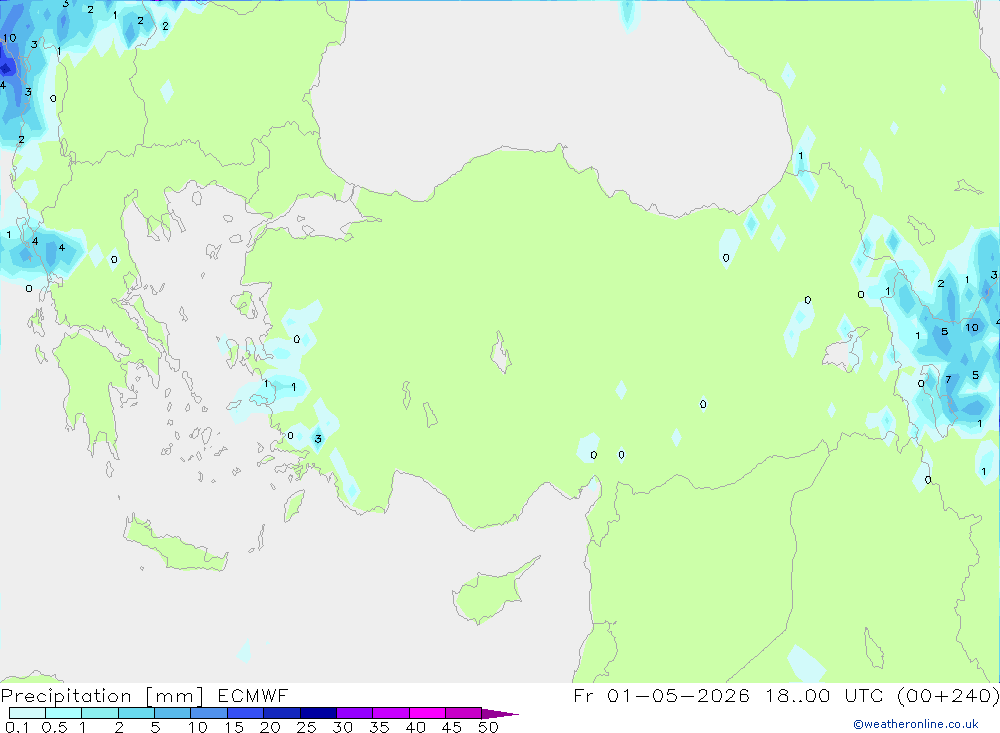
Task: Click the 35–40 mm violet legend swatch
Action: tap(391, 713)
